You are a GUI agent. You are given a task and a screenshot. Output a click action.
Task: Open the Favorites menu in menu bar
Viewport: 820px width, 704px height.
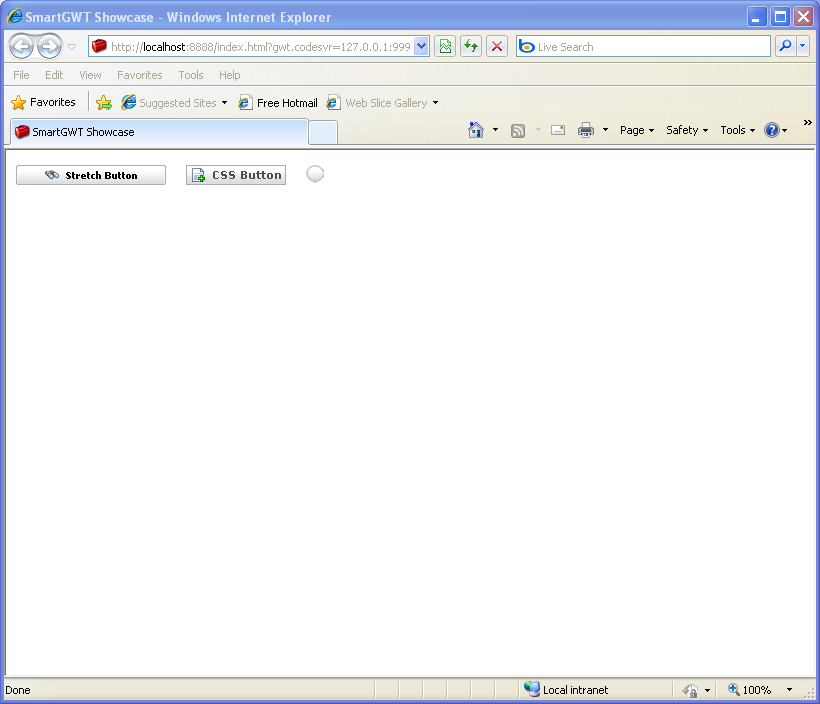click(140, 75)
